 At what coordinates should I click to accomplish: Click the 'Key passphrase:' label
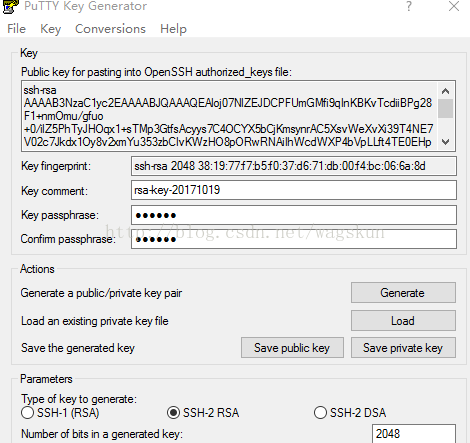click(x=60, y=215)
